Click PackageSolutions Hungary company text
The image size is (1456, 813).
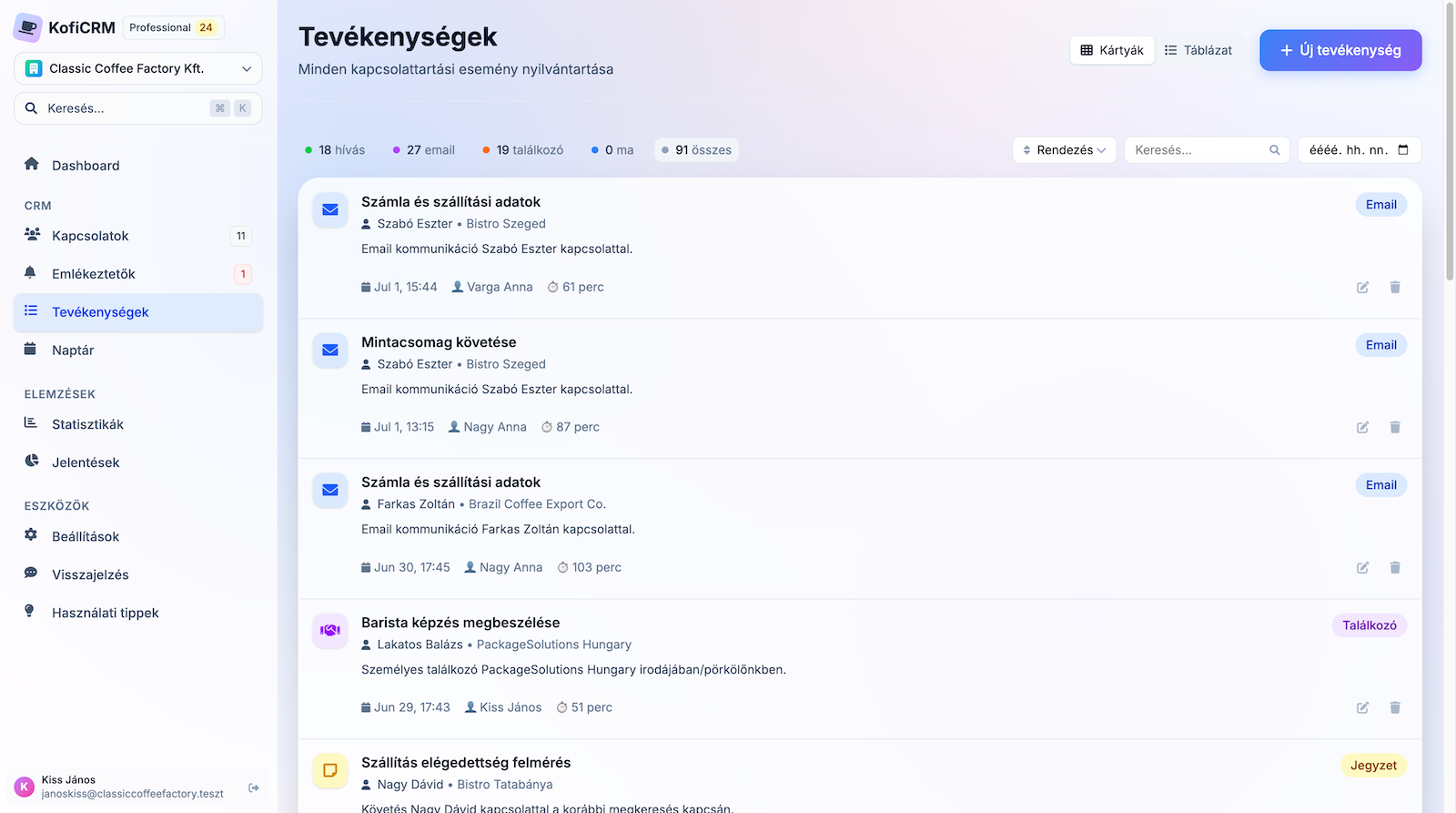coord(554,645)
